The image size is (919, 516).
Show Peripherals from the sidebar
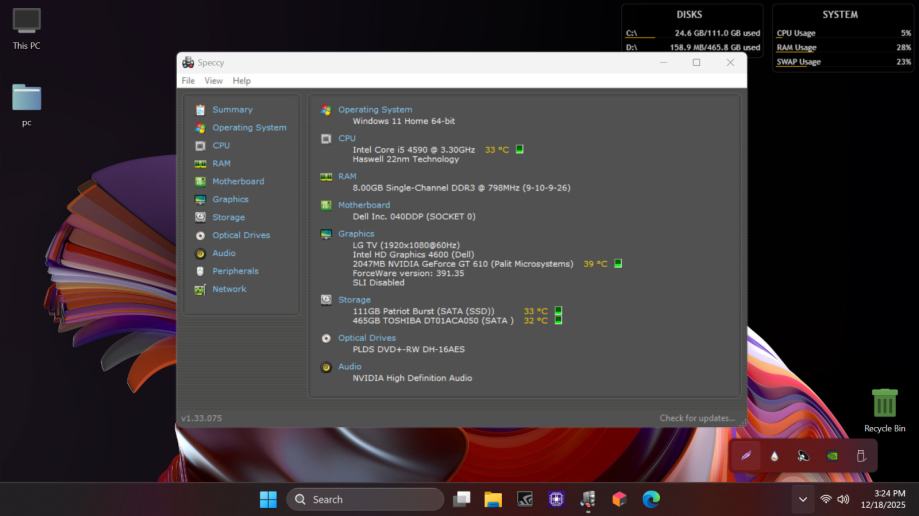point(235,272)
